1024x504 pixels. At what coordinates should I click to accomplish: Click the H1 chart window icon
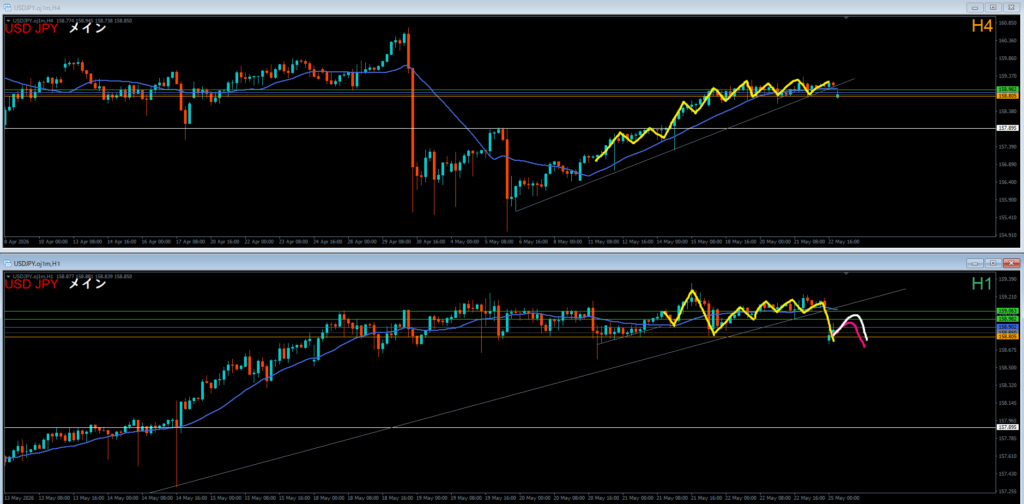point(8,263)
